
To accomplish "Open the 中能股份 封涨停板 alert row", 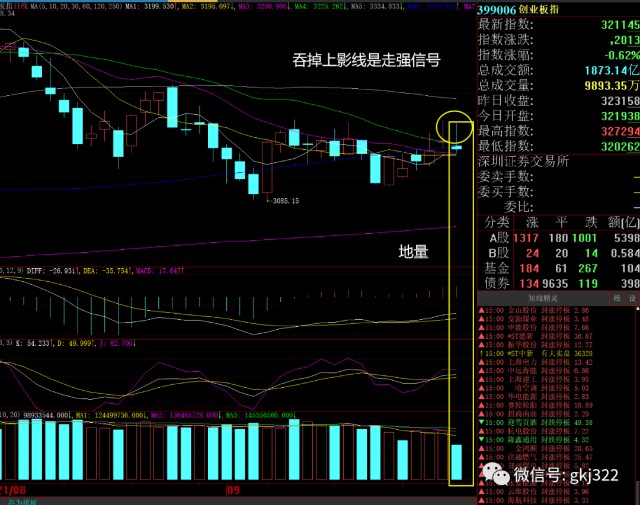I will [x=534, y=327].
